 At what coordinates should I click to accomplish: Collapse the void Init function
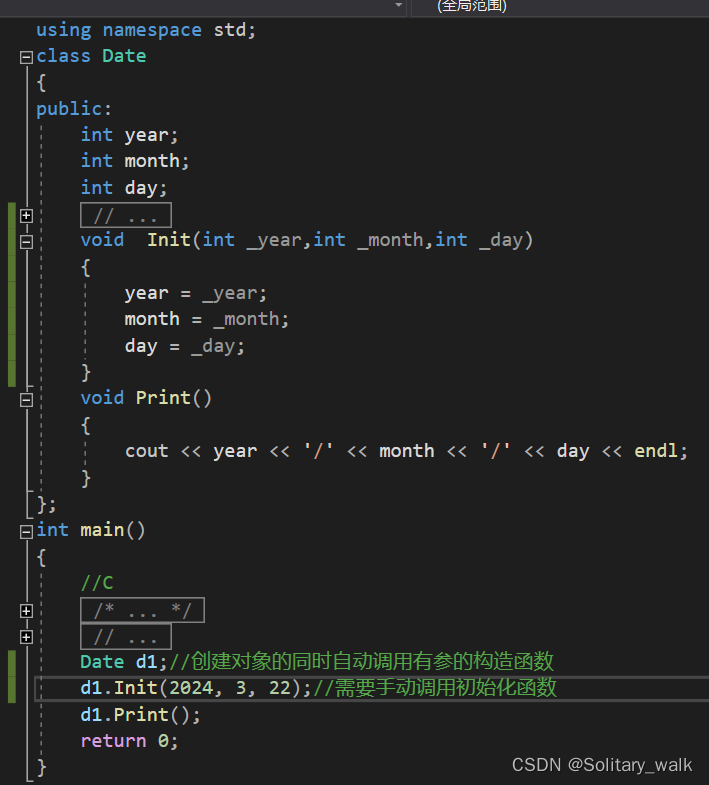[26, 242]
